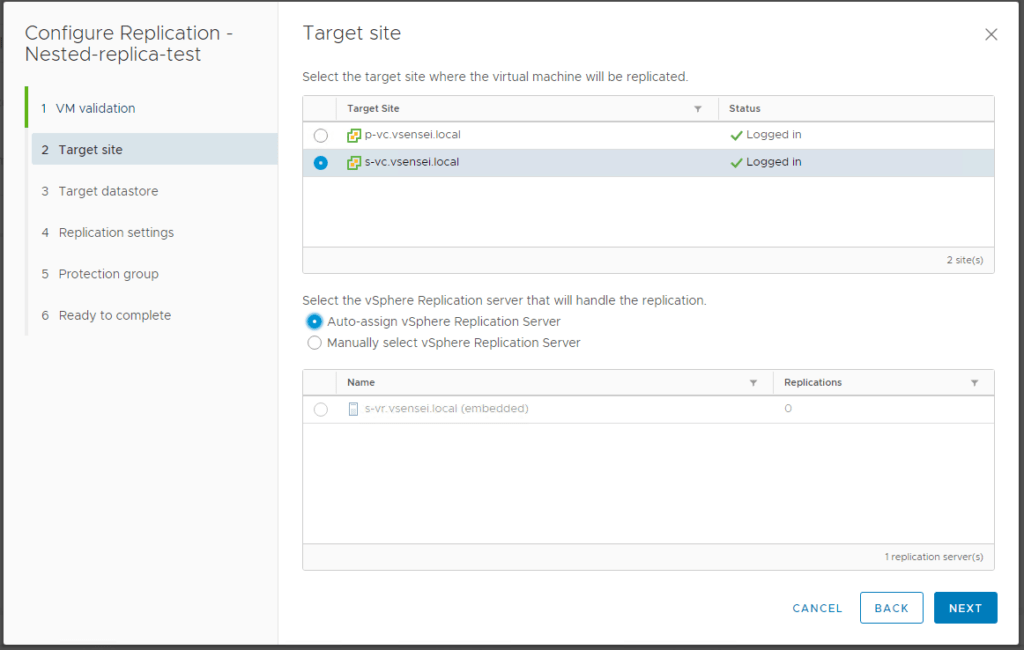Viewport: 1024px width, 650px height.
Task: Choose Auto-assign vSphere Replication Server
Action: pyautogui.click(x=315, y=322)
